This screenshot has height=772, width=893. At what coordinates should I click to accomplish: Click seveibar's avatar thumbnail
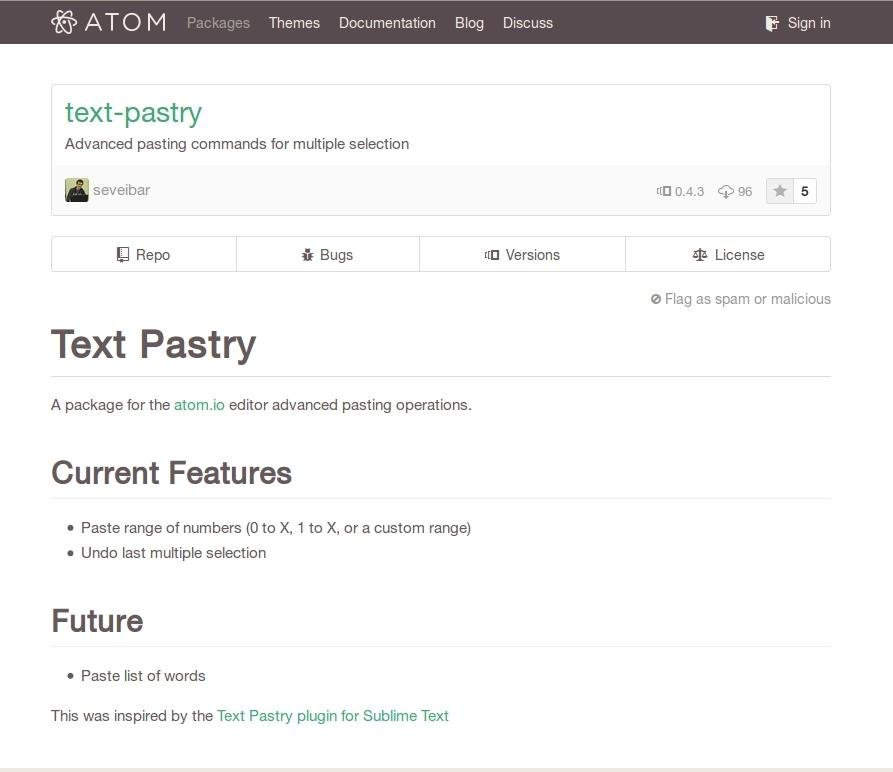tap(77, 190)
